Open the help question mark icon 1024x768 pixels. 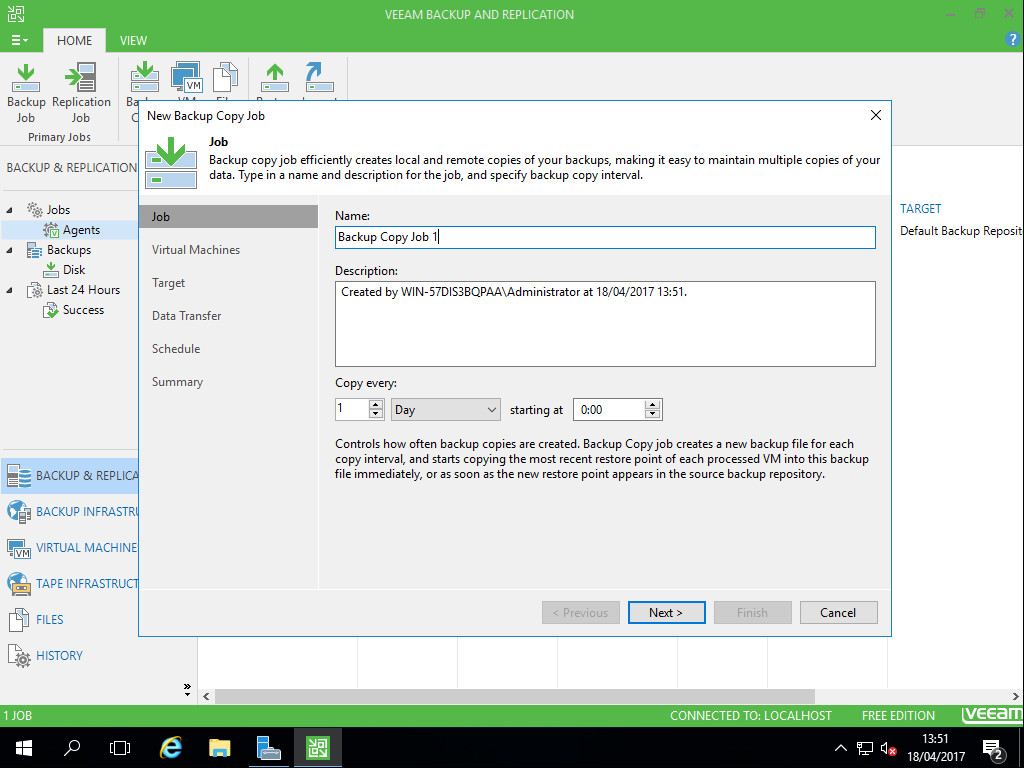click(x=1012, y=40)
